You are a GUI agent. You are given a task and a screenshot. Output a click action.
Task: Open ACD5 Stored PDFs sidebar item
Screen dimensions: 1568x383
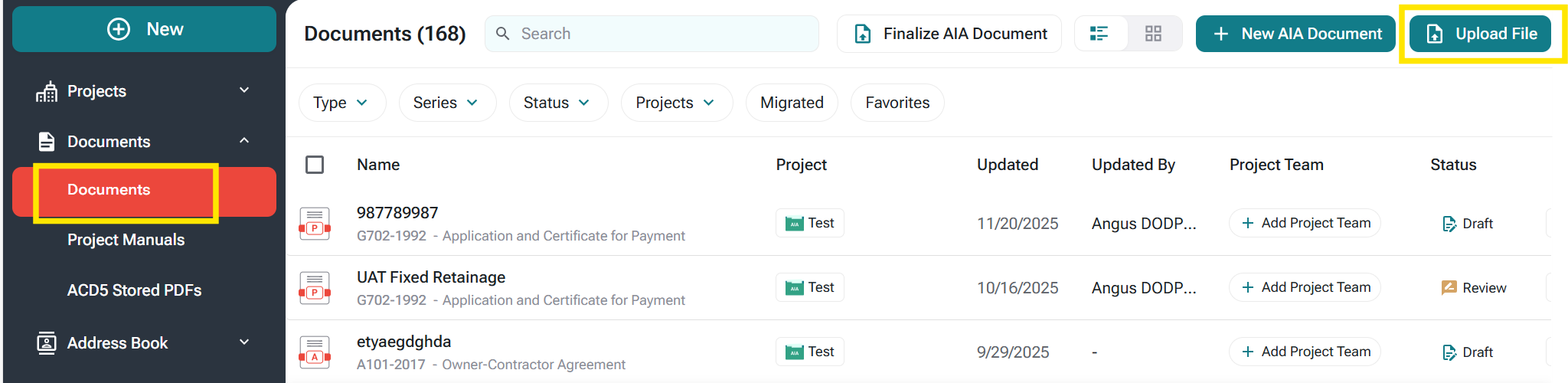[x=134, y=290]
